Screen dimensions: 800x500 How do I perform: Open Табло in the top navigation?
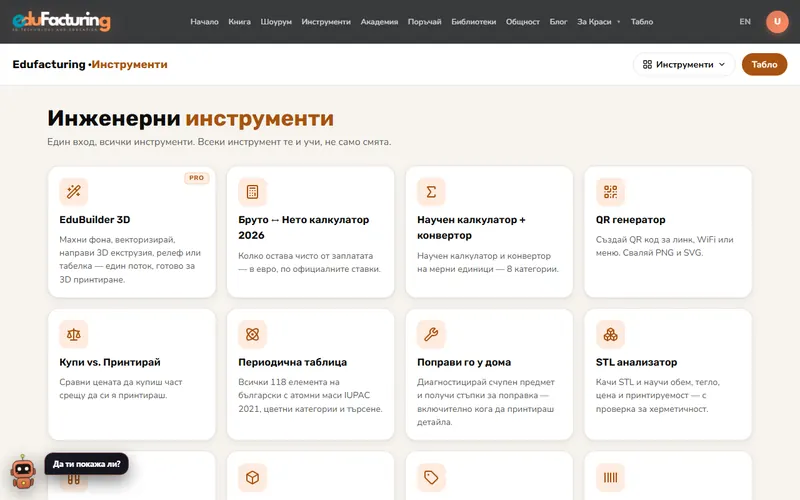(642, 21)
